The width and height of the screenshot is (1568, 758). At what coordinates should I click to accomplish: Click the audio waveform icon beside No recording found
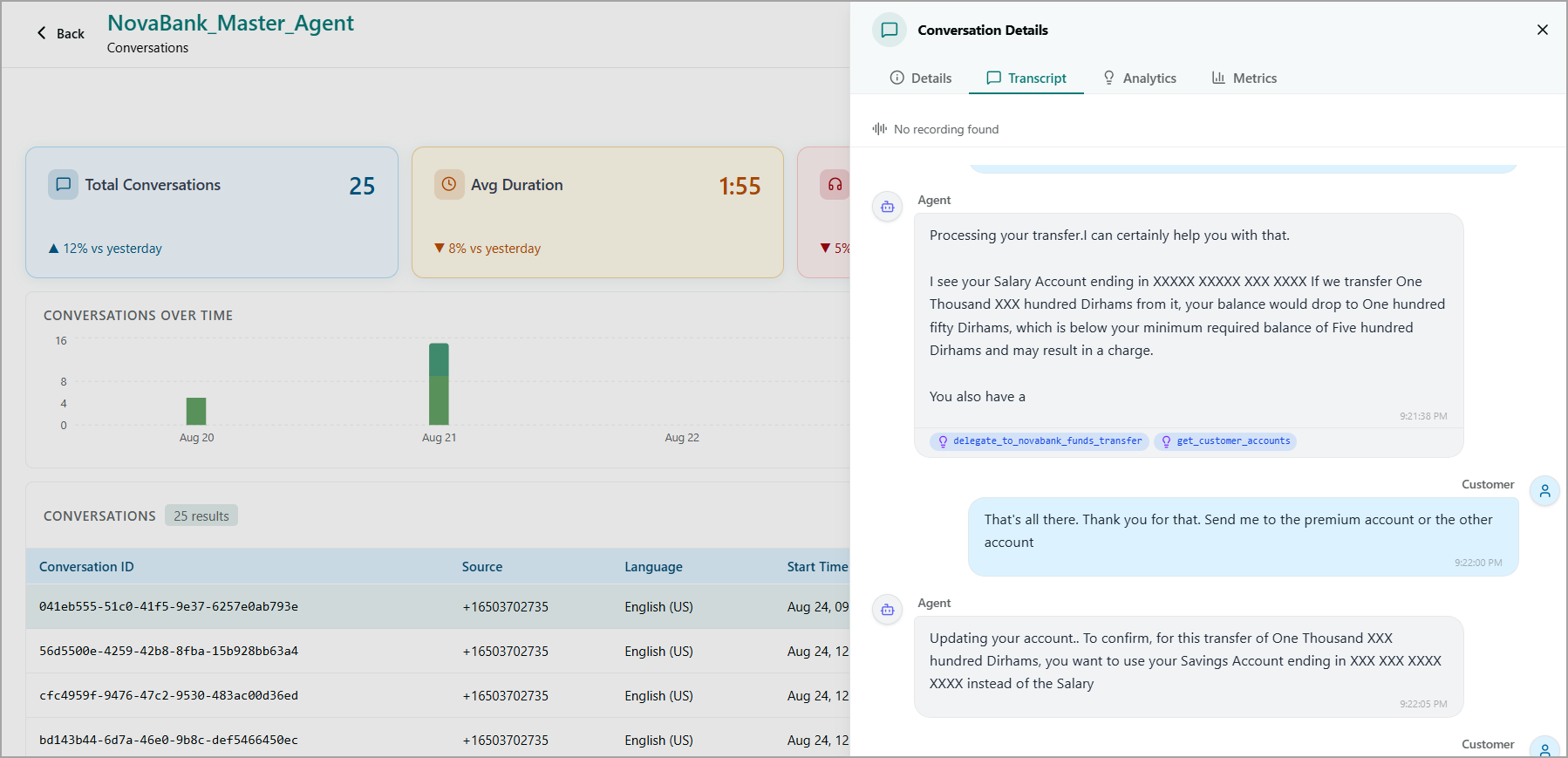[879, 129]
